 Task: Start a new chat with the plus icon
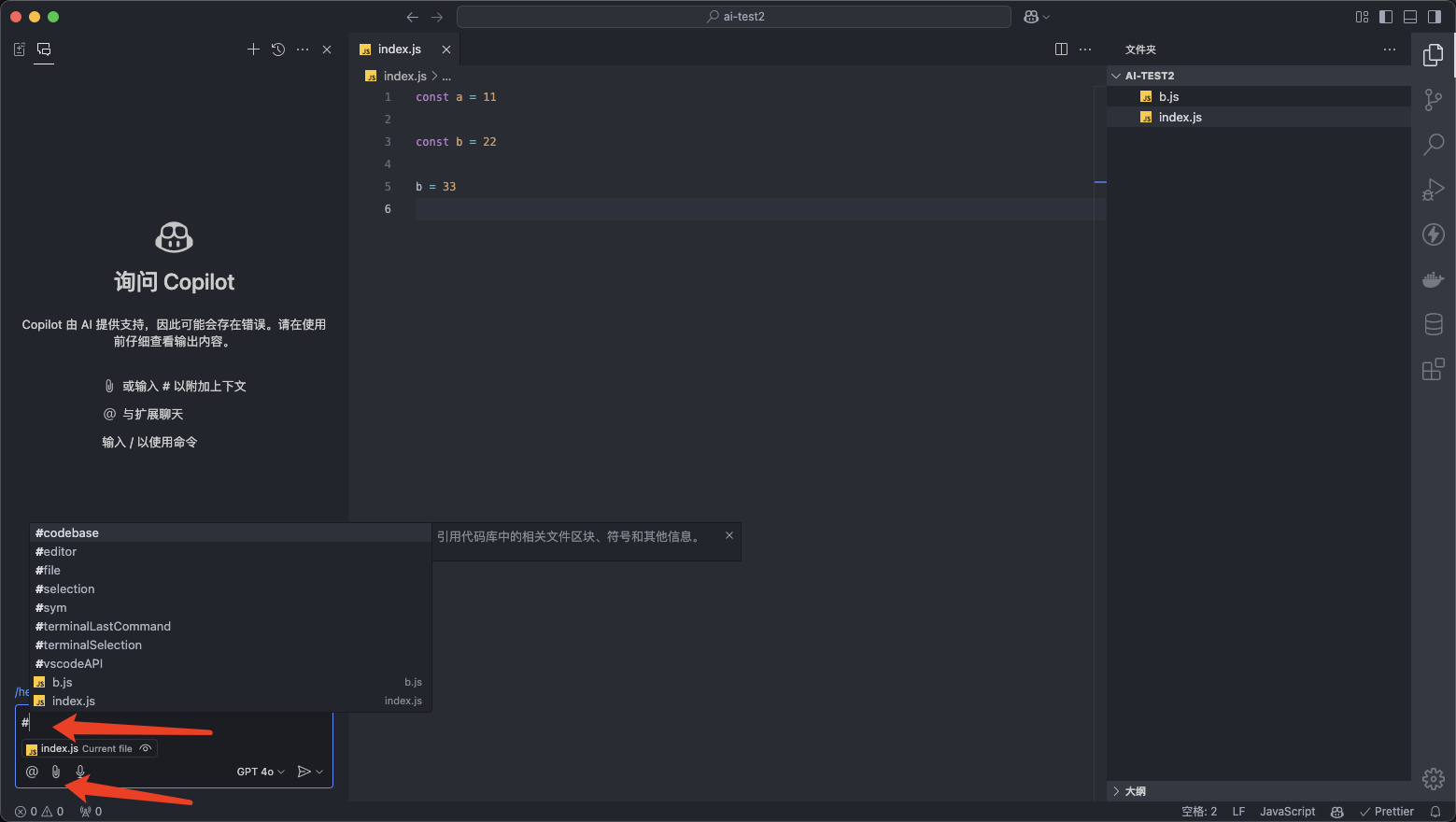coord(253,50)
